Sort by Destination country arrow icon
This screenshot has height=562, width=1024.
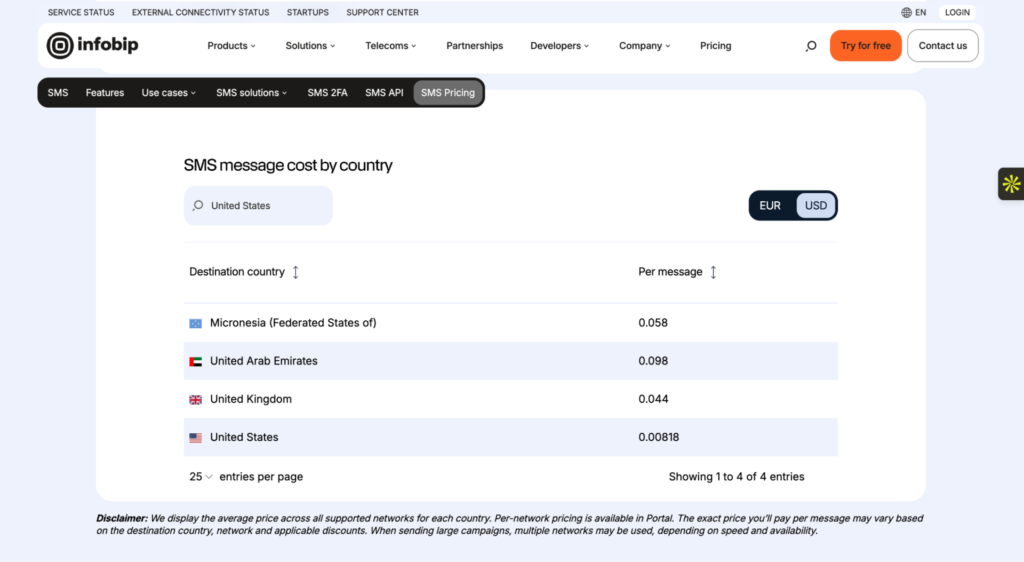point(295,272)
